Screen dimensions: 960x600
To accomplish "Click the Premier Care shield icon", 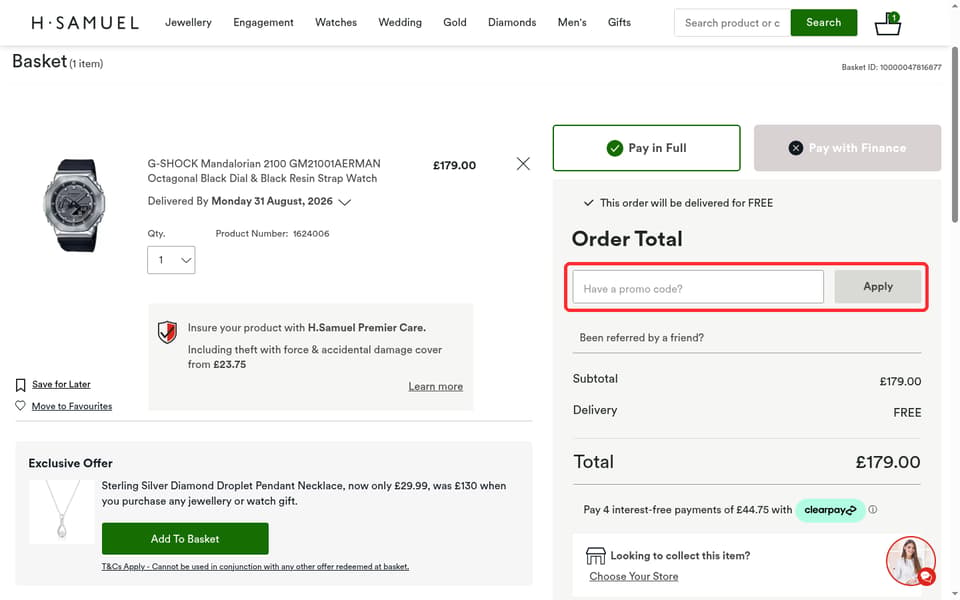I will (167, 332).
